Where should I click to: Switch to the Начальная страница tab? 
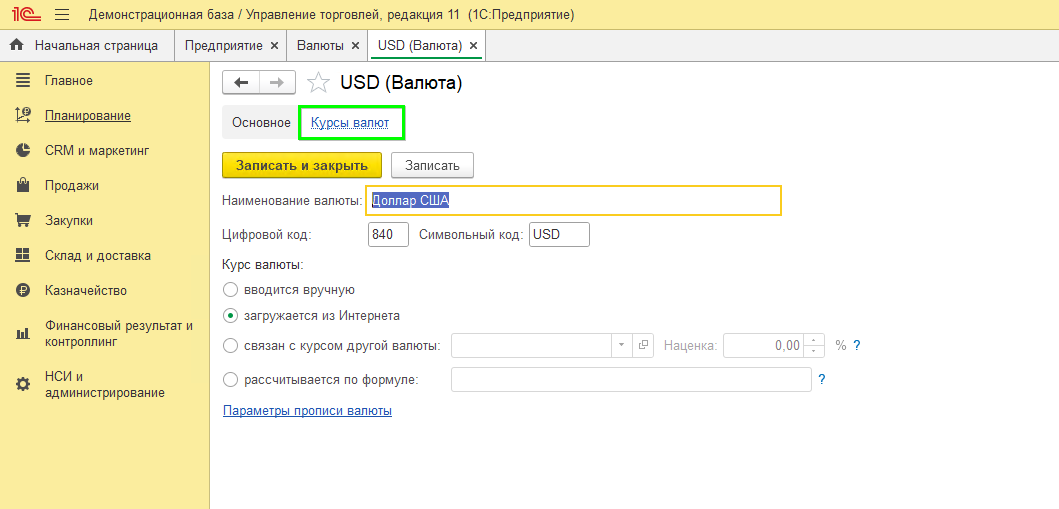click(x=88, y=45)
